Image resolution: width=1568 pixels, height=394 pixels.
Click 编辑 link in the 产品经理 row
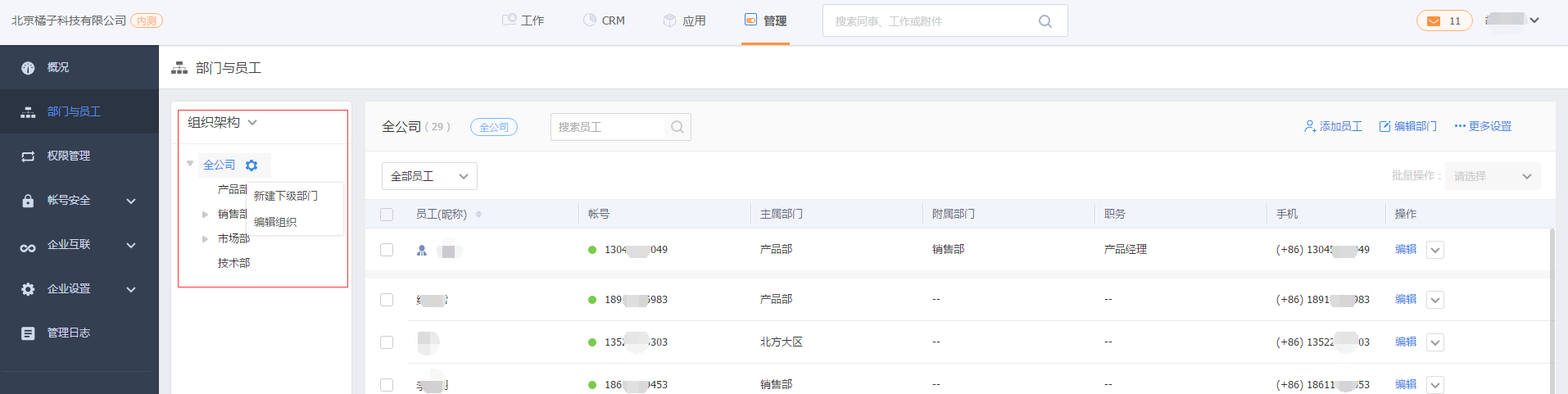coord(1406,250)
